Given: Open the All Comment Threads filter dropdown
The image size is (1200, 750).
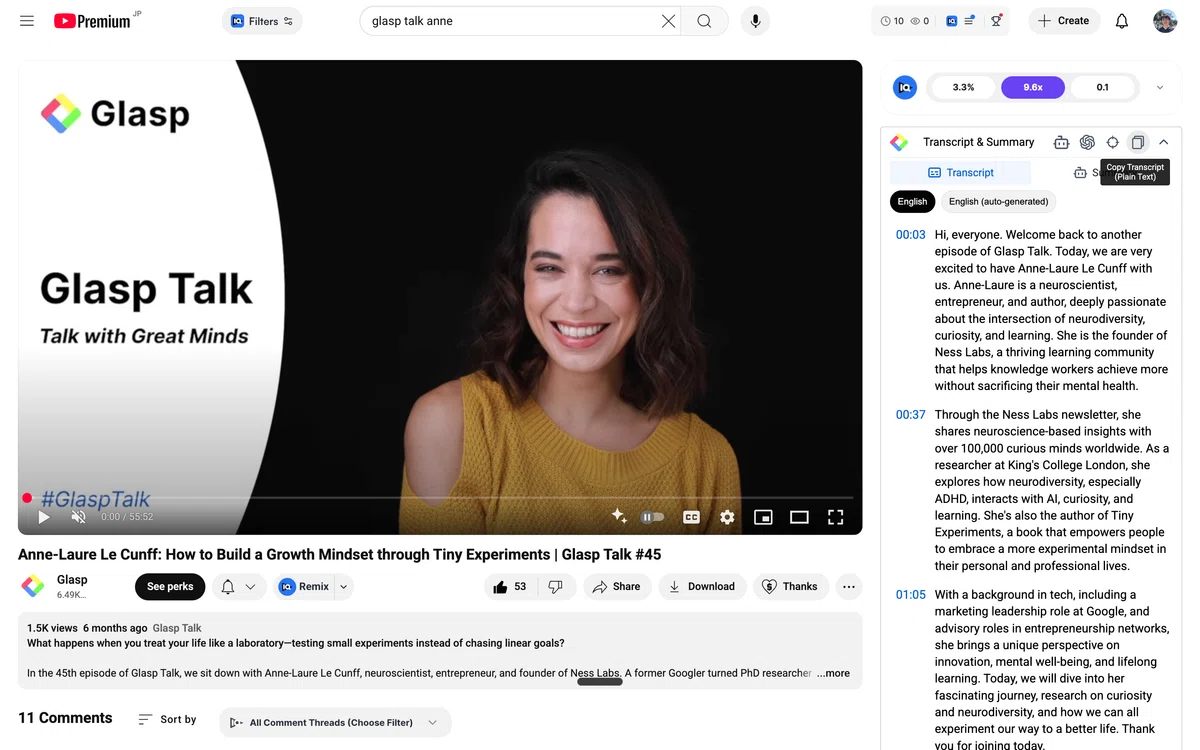Looking at the screenshot, I should coord(335,722).
